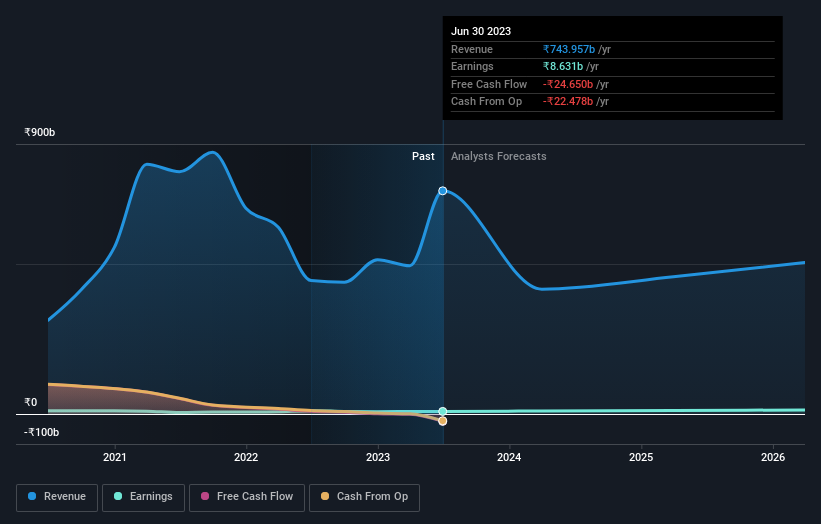Viewport: 821px width, 524px height.
Task: Click the blue Revenue legend dot
Action: click(32, 496)
